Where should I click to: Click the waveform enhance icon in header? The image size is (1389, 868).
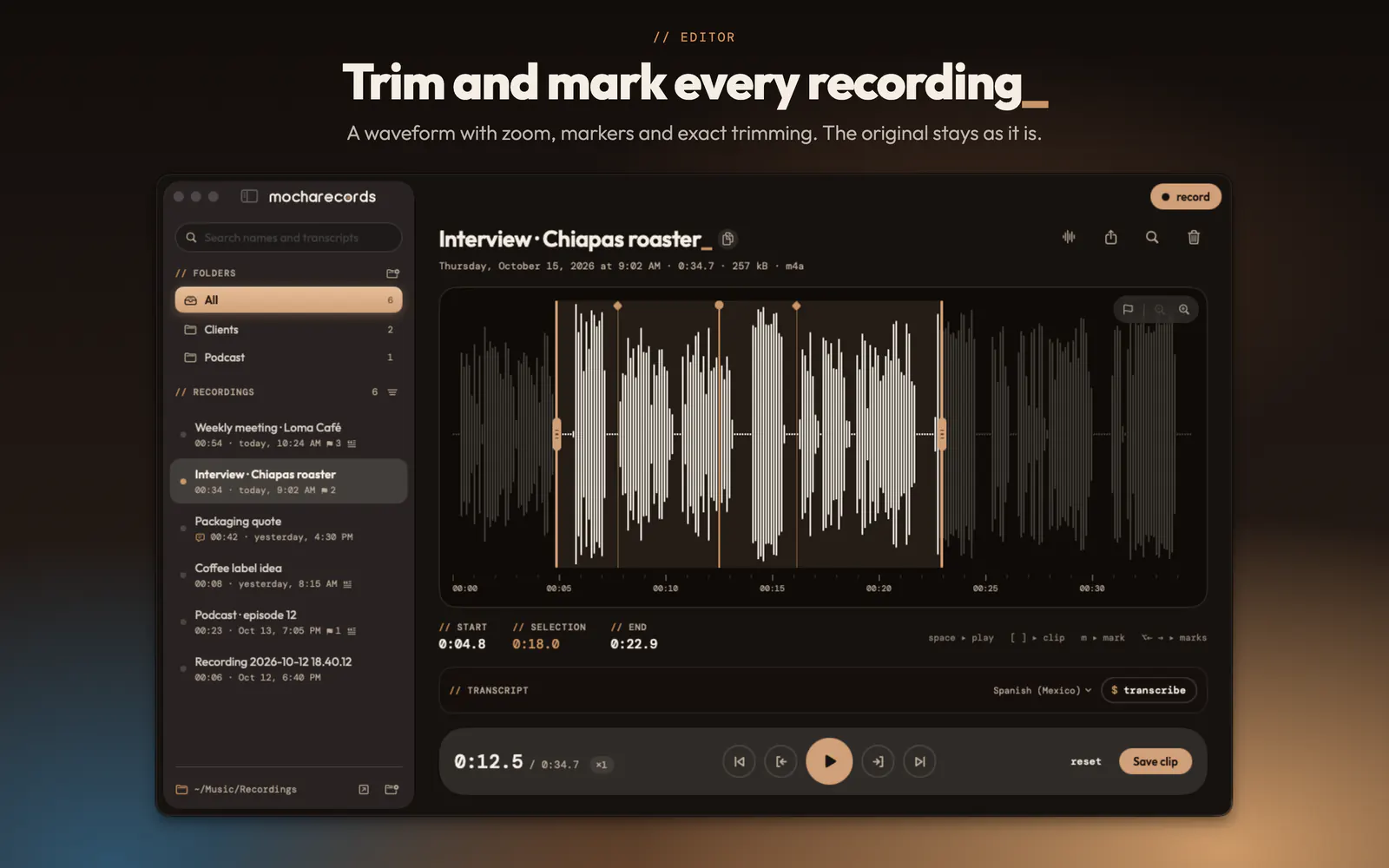1069,237
